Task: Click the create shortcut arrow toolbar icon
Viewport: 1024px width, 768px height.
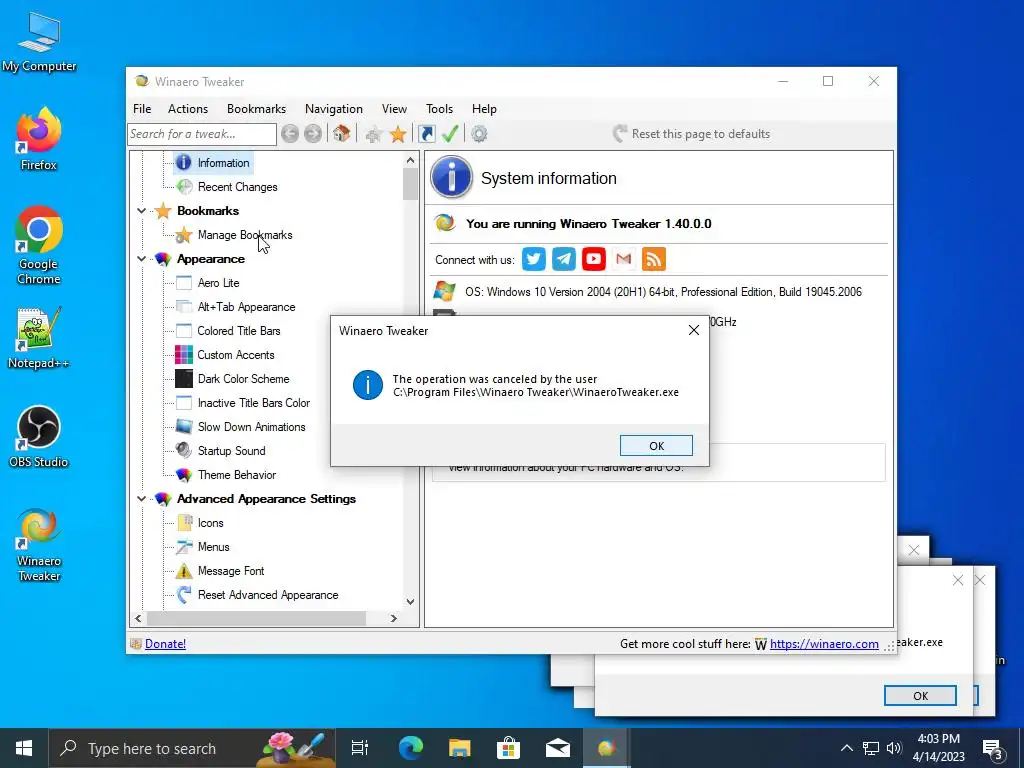Action: [426, 134]
